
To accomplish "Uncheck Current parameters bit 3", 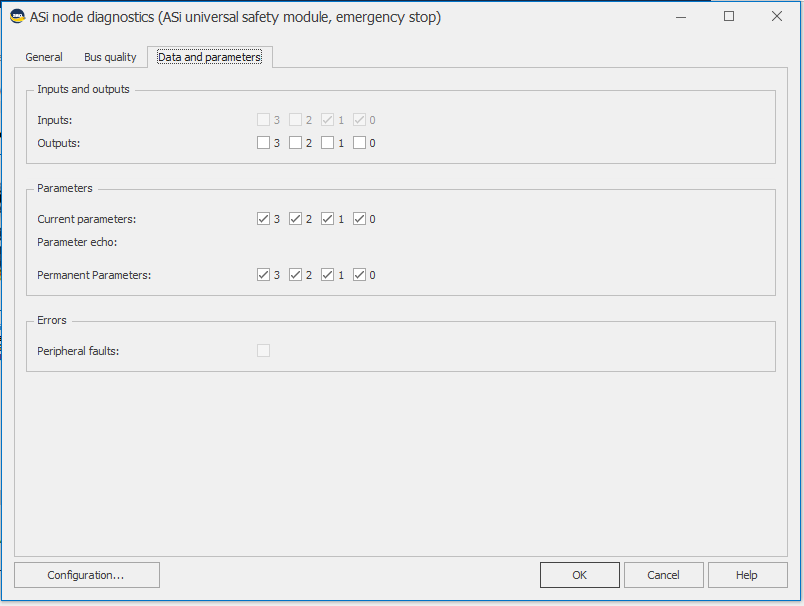I will [263, 219].
